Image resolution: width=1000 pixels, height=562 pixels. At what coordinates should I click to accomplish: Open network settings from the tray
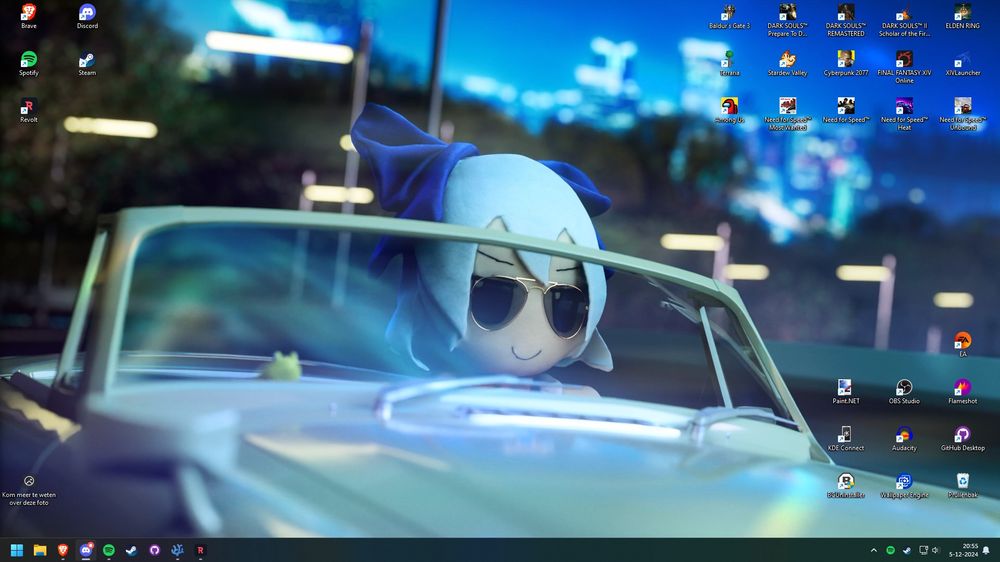[923, 550]
